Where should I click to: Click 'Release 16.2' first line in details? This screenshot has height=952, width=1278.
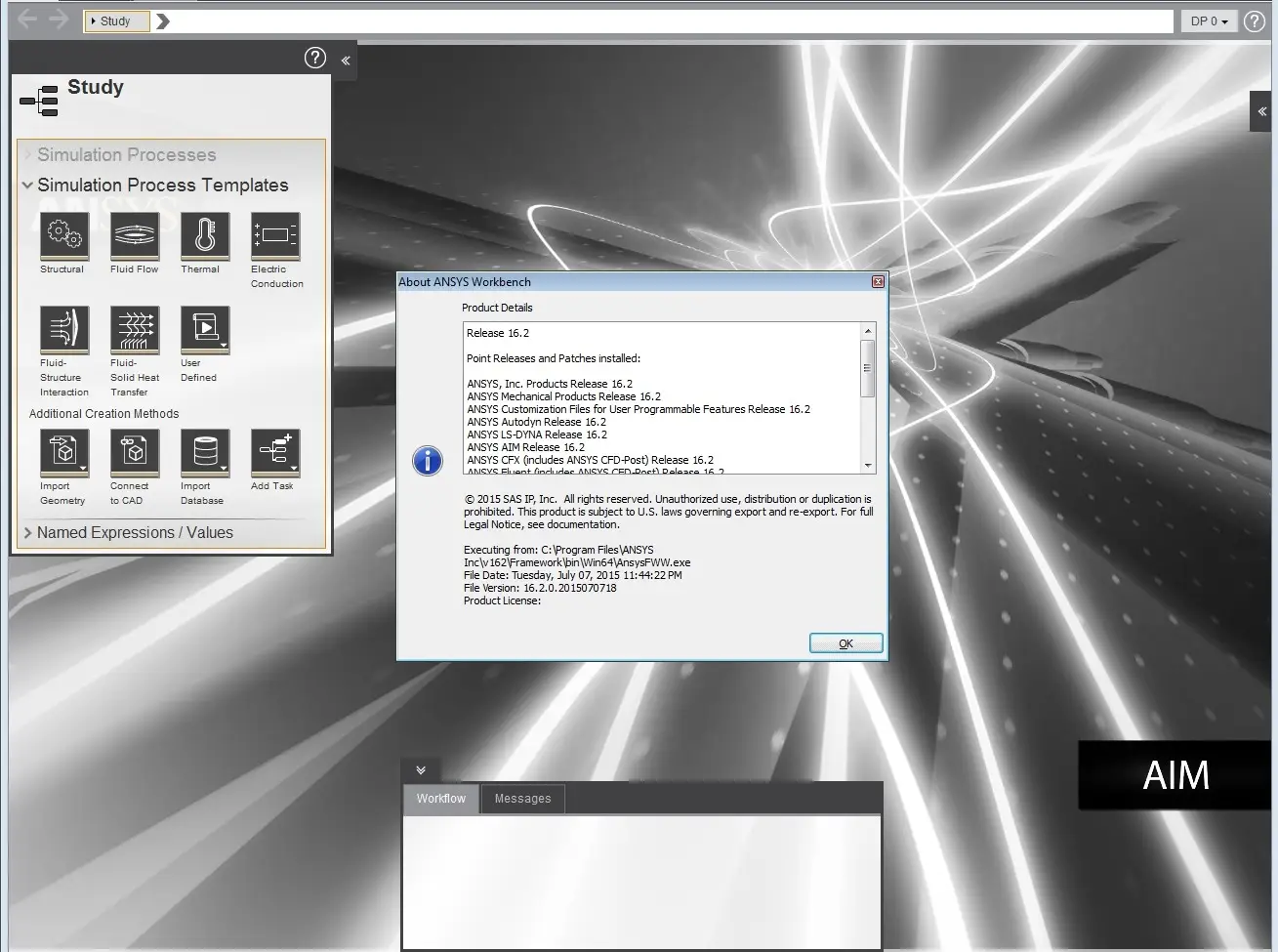click(498, 333)
